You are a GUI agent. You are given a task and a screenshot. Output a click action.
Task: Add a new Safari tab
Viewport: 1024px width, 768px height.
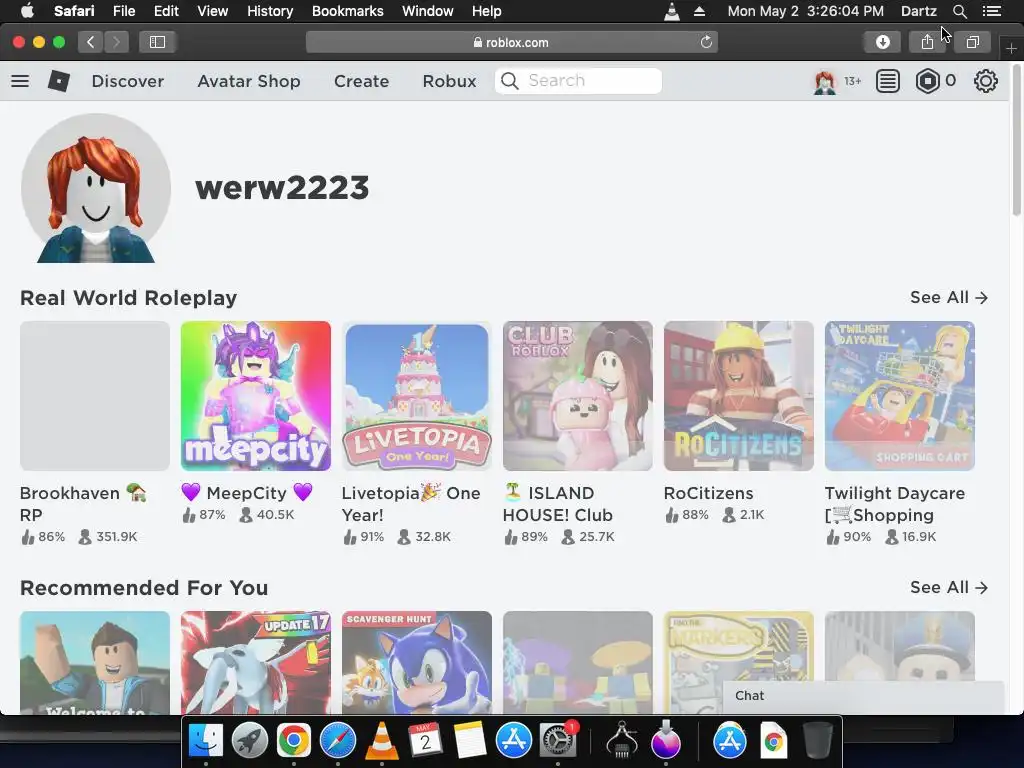click(x=1011, y=48)
